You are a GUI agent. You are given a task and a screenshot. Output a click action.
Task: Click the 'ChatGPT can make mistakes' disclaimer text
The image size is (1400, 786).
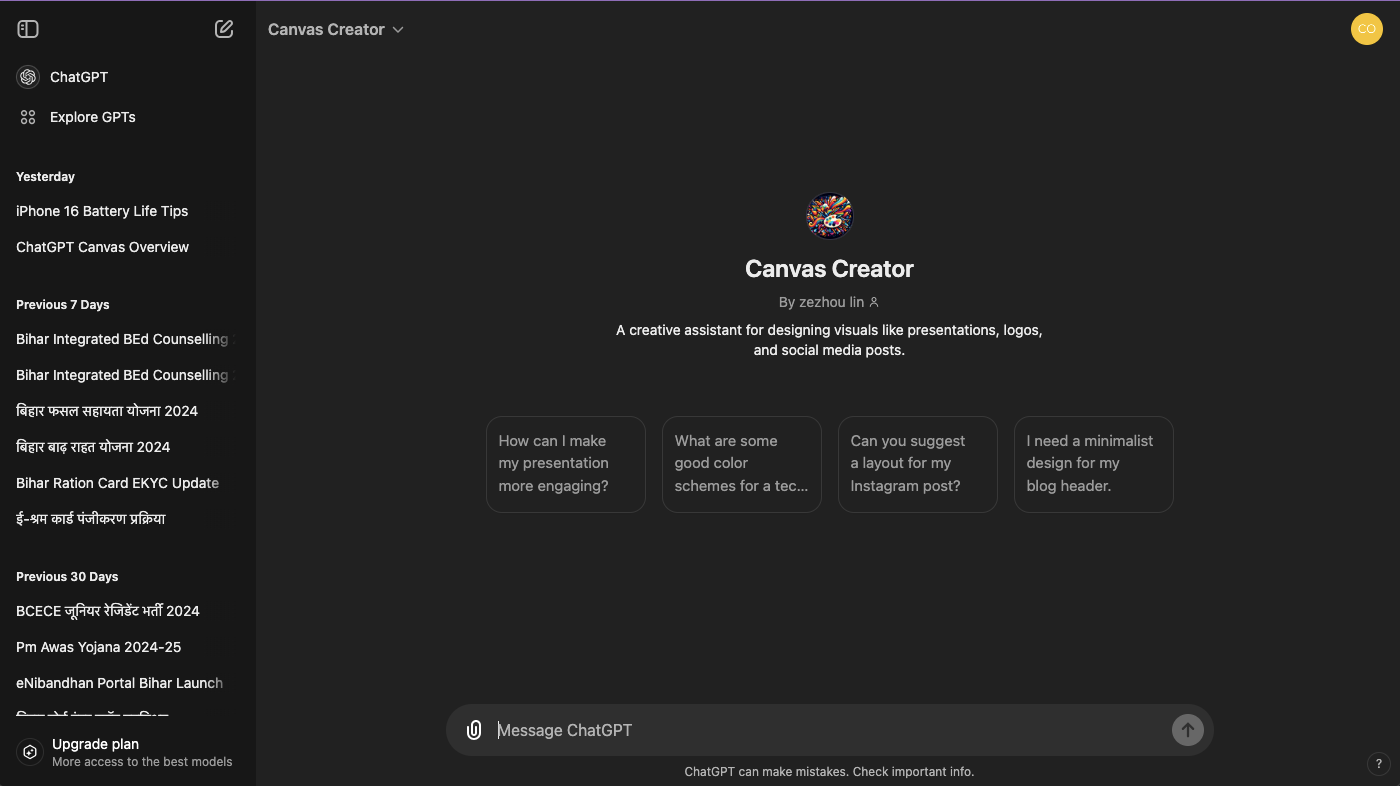[829, 772]
